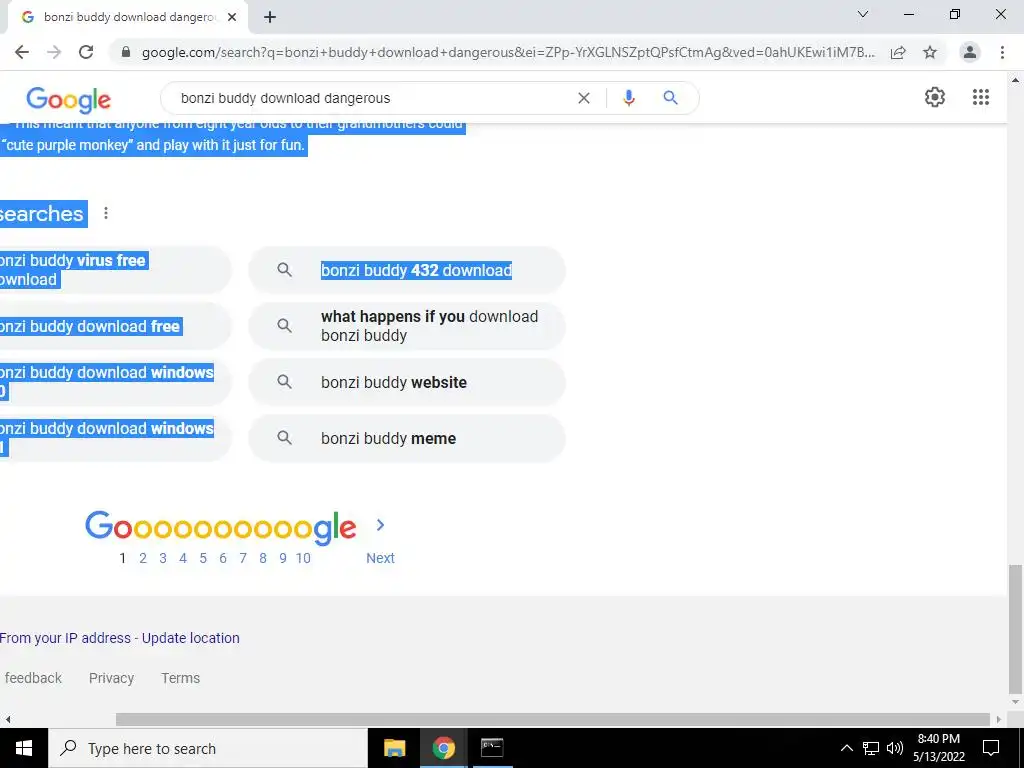Click the address bar URL
The width and height of the screenshot is (1024, 768).
pyautogui.click(x=508, y=52)
